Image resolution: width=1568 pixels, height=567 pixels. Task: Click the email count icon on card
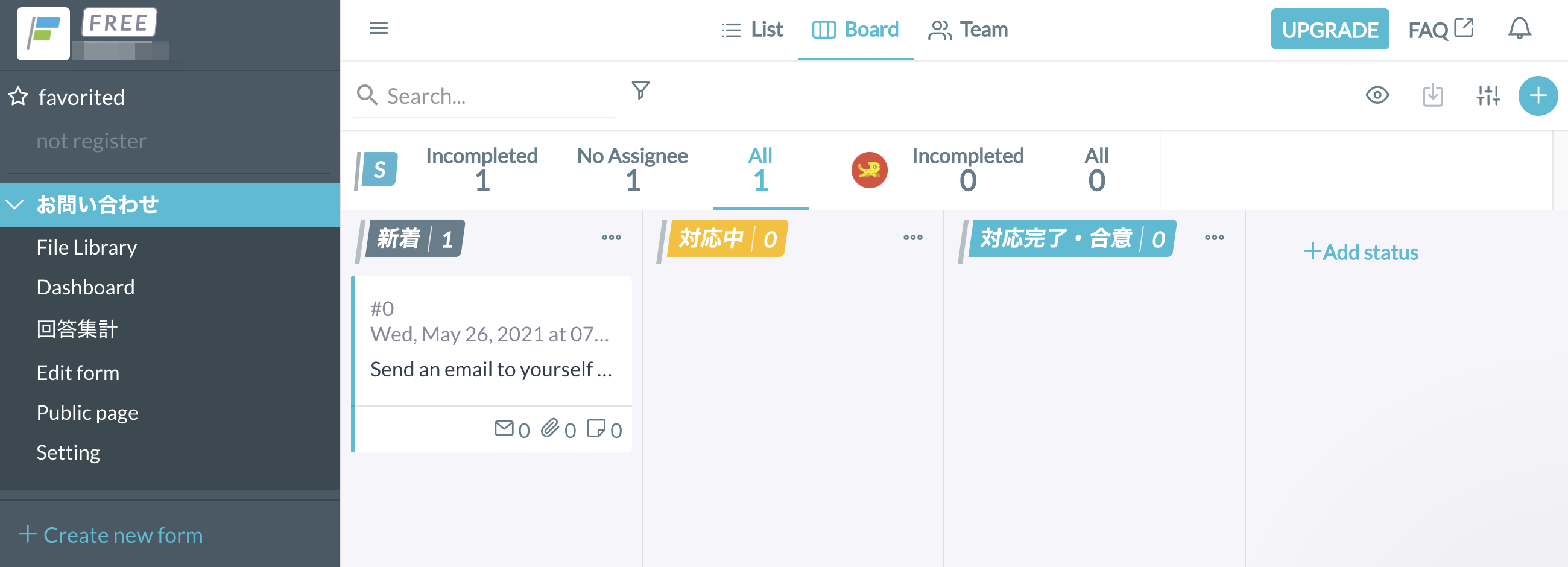504,429
